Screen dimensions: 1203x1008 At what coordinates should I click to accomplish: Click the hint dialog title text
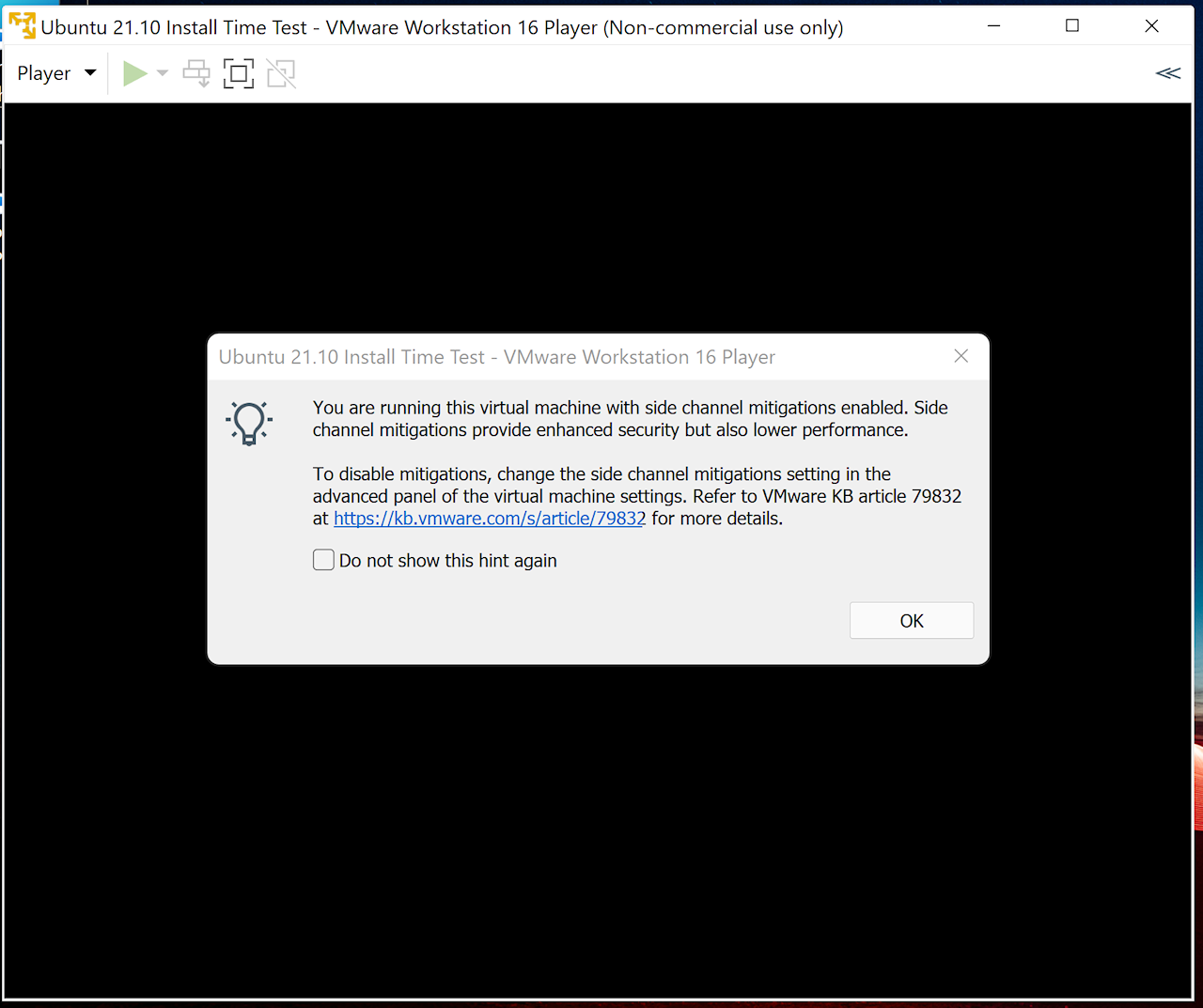coord(497,357)
